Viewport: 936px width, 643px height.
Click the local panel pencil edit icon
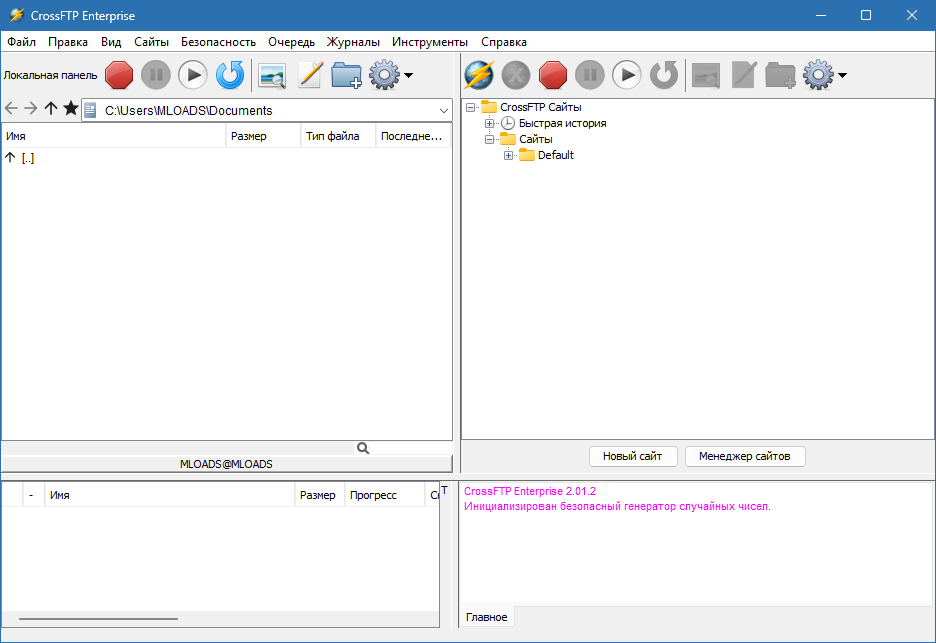(x=310, y=75)
